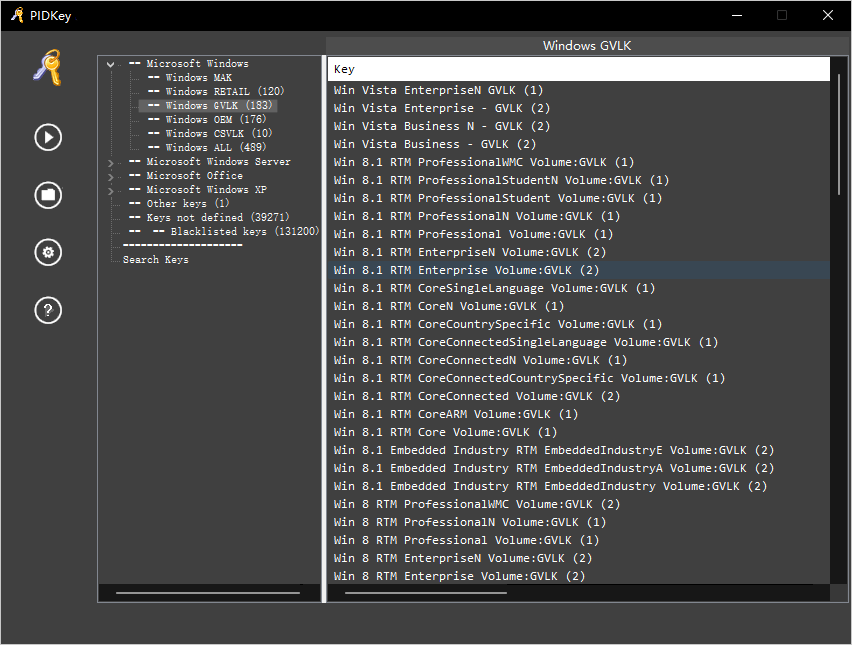Expand the Microsoft Windows Server node
The width and height of the screenshot is (852, 645).
110,162
